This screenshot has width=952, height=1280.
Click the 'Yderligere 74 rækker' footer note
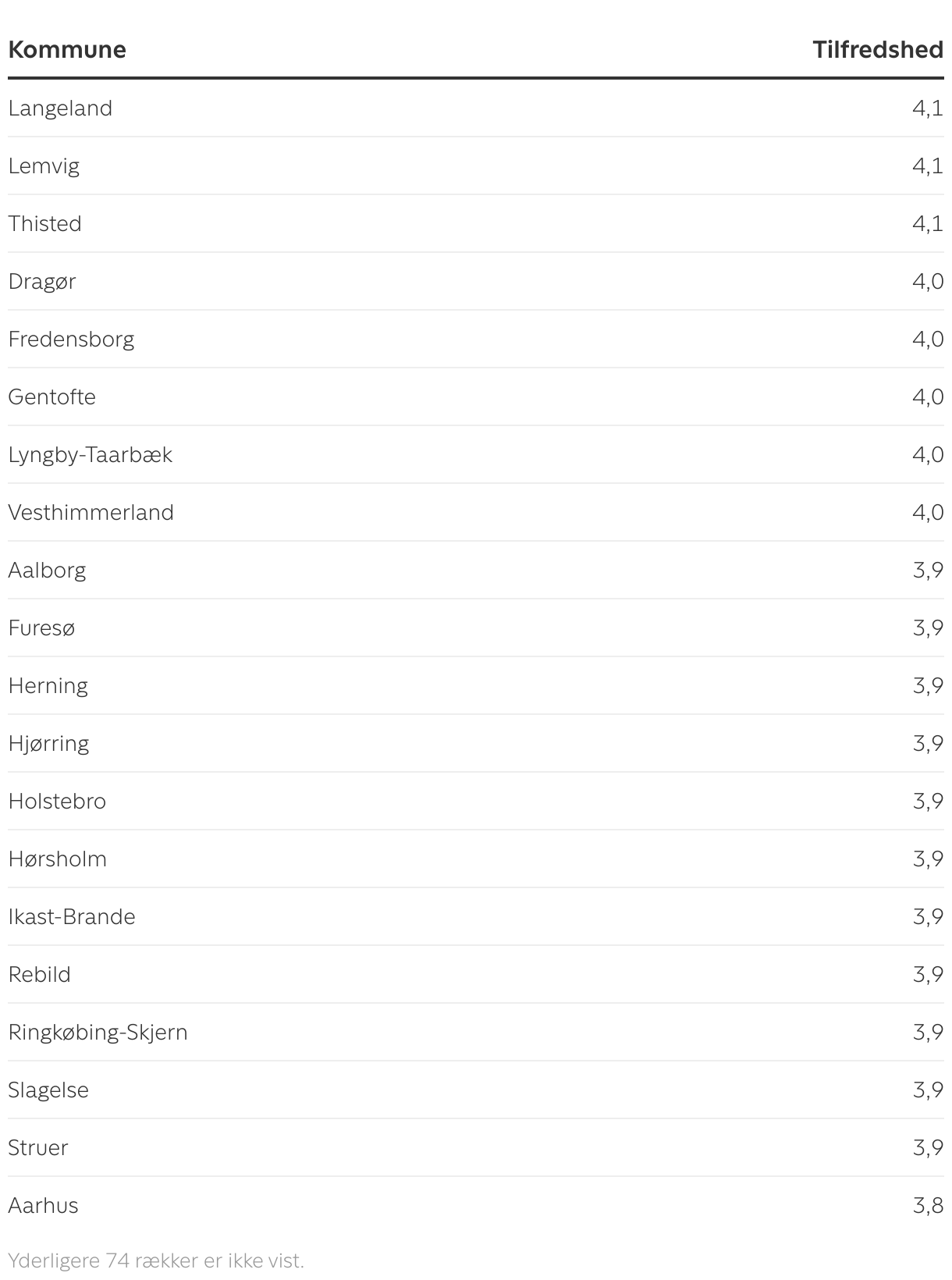coord(156,1260)
